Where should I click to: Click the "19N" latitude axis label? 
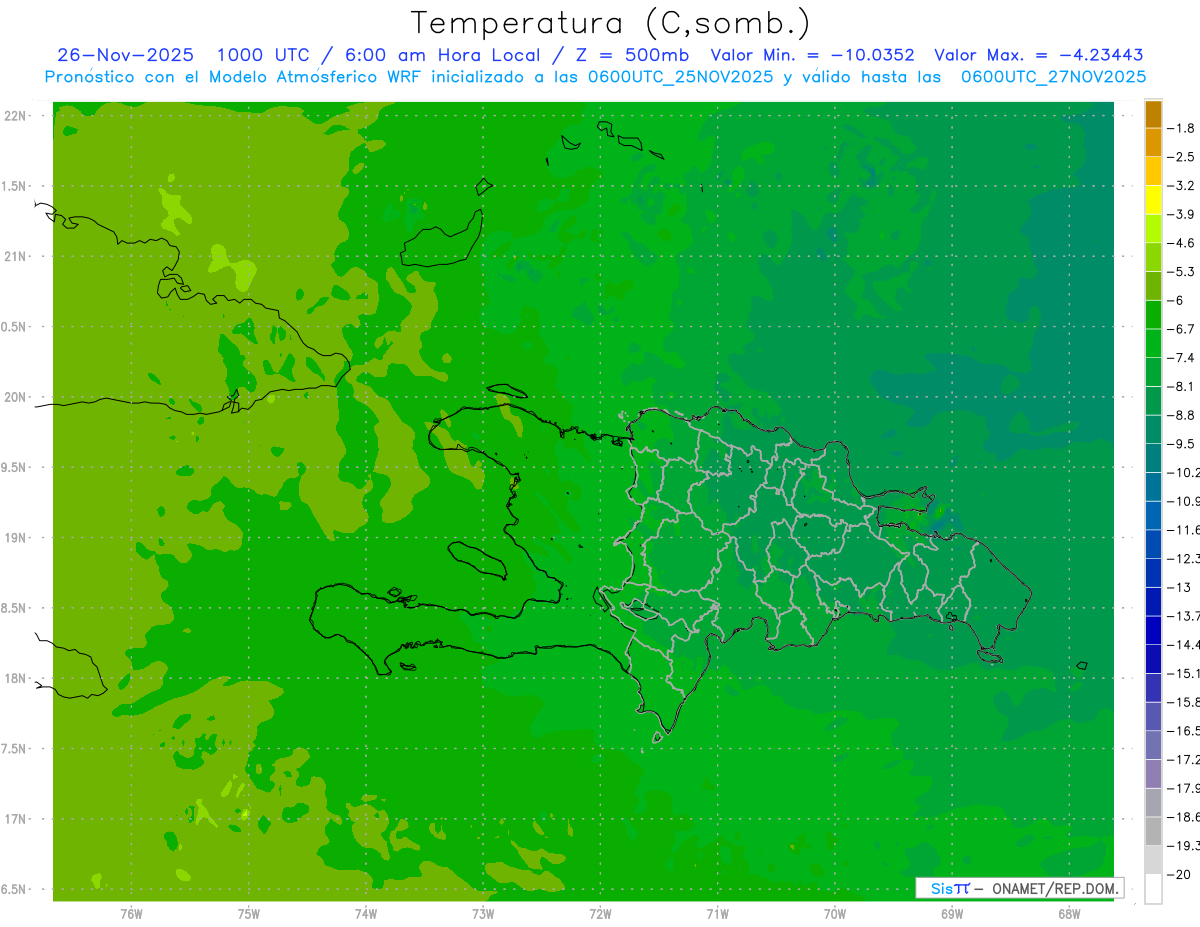pyautogui.click(x=17, y=538)
